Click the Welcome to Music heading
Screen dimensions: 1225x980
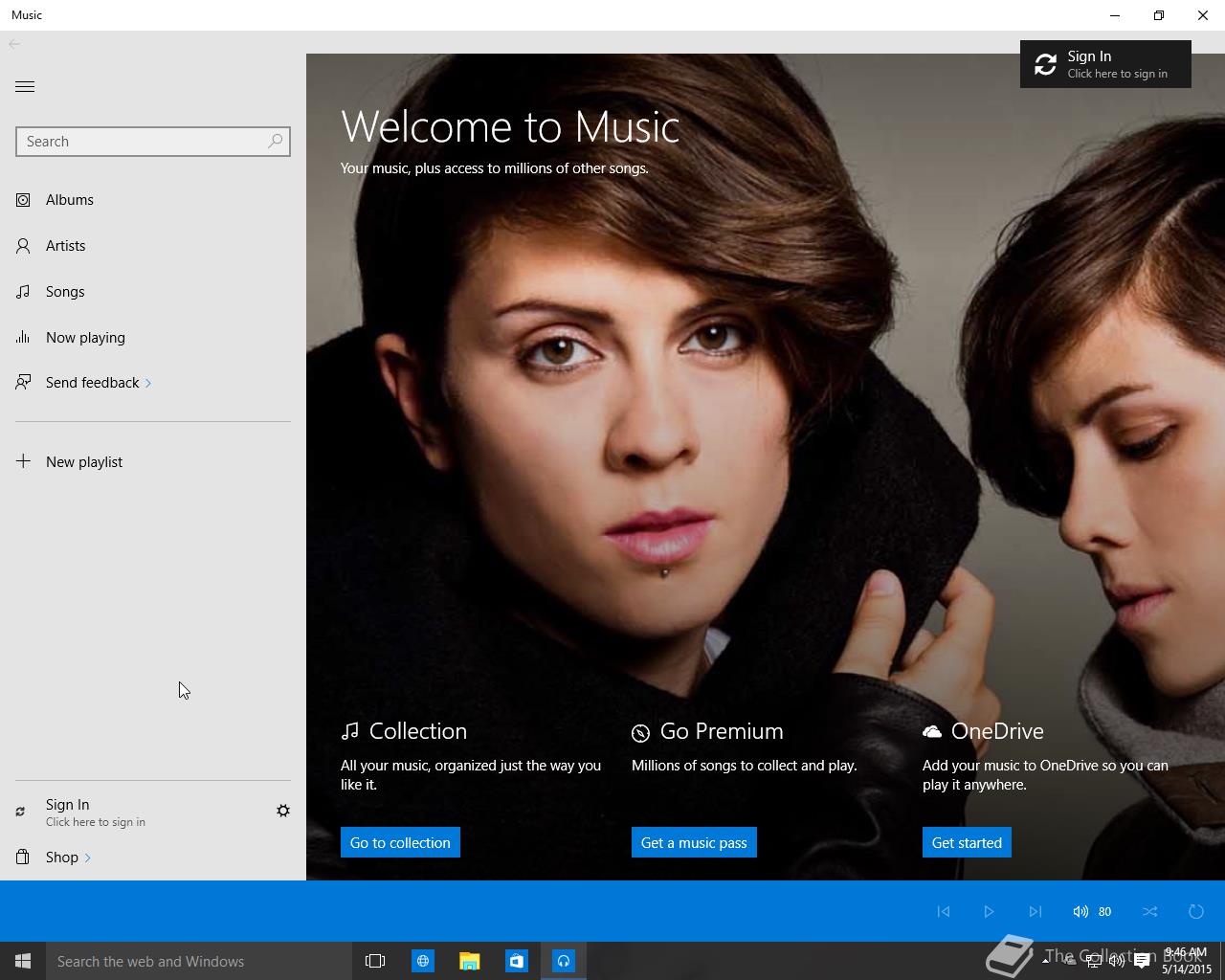tap(510, 127)
